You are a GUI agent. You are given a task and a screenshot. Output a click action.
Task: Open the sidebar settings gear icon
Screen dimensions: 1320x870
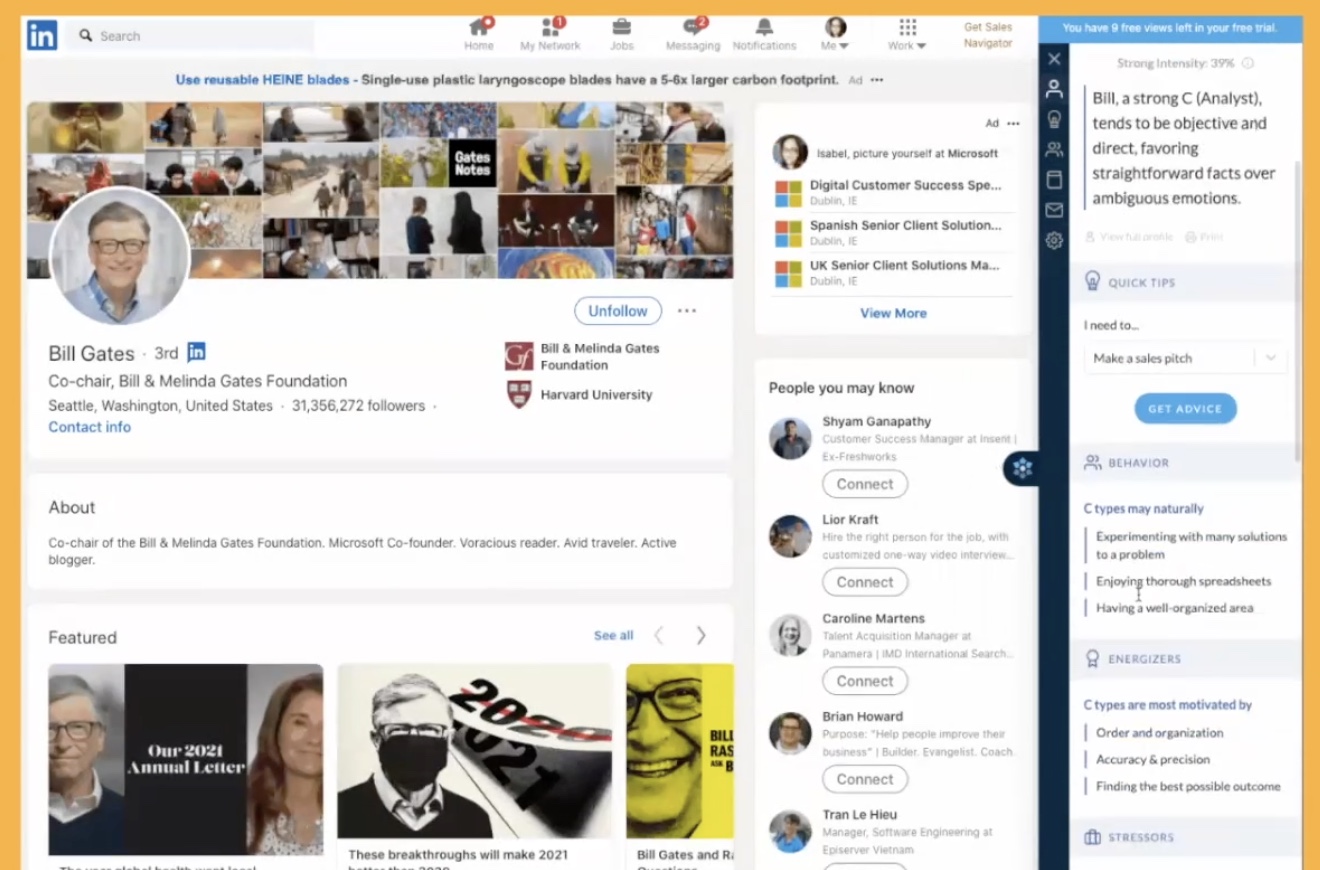[x=1054, y=241]
